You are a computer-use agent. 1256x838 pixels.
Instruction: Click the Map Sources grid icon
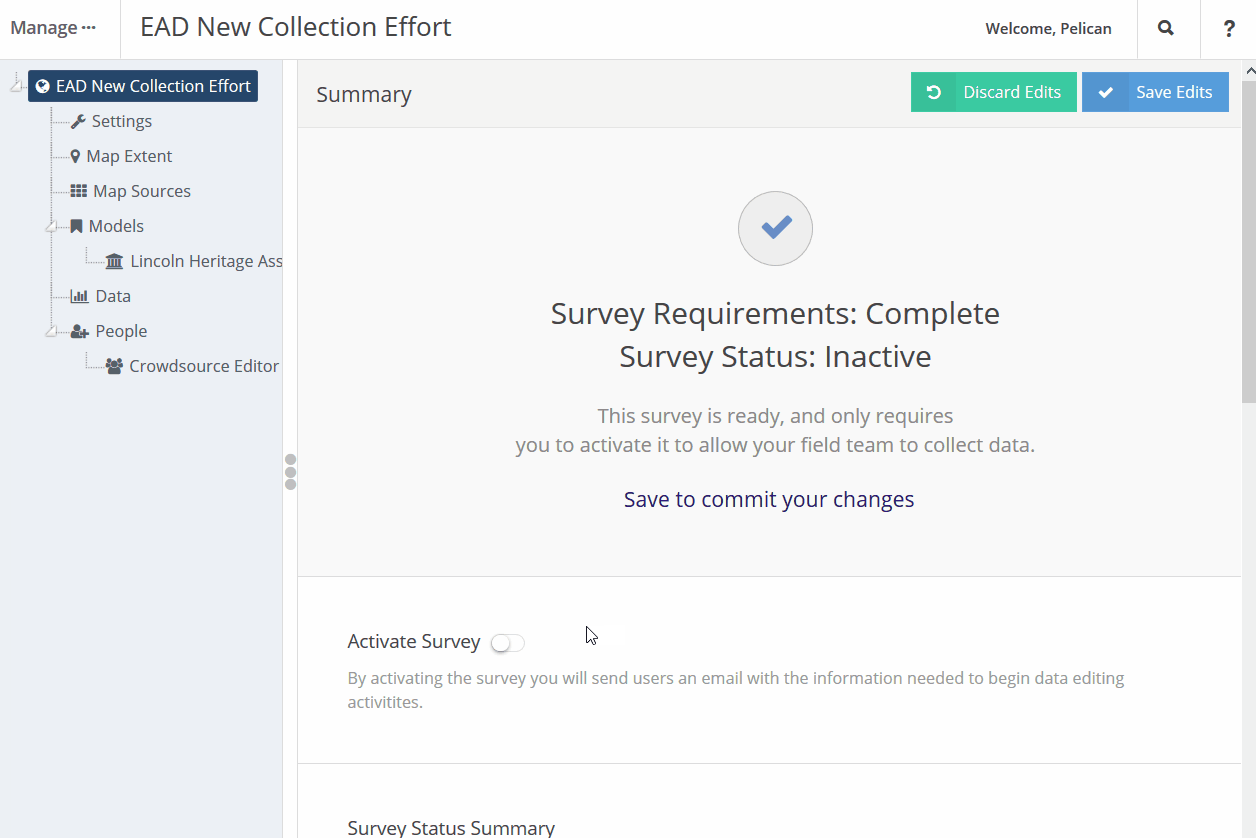pos(78,191)
